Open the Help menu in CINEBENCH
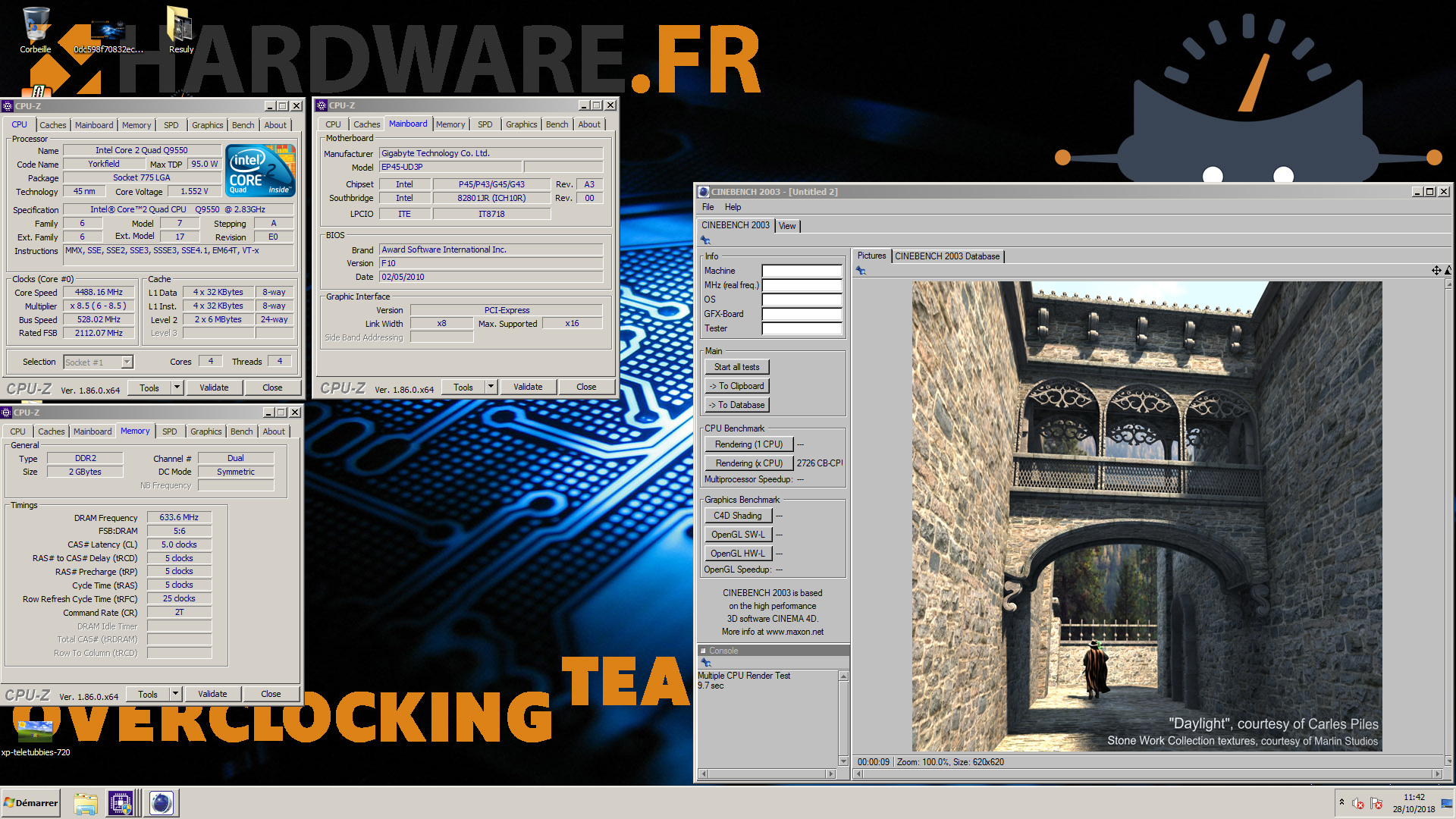 tap(733, 207)
